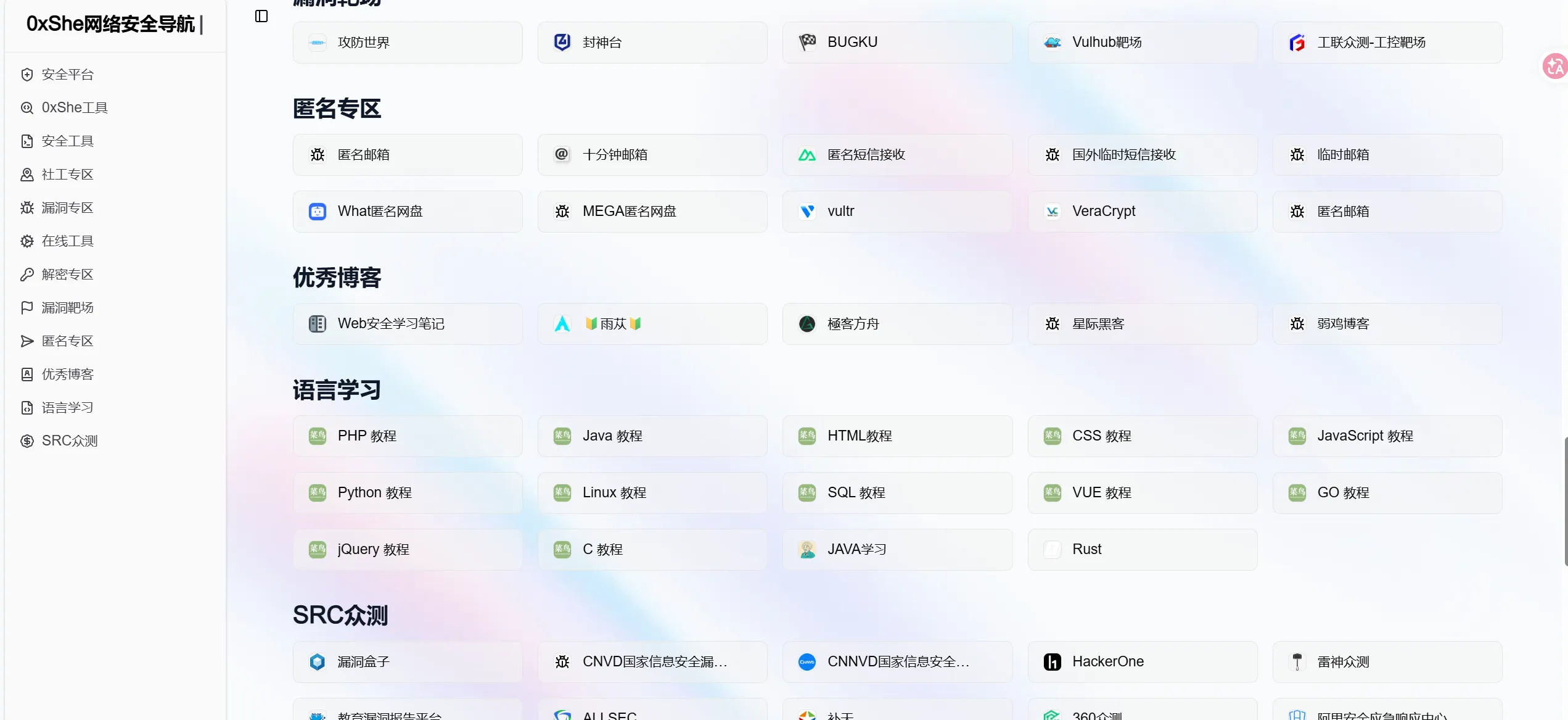1568x720 pixels.
Task: Click the 语言学习 section heading
Action: point(337,390)
